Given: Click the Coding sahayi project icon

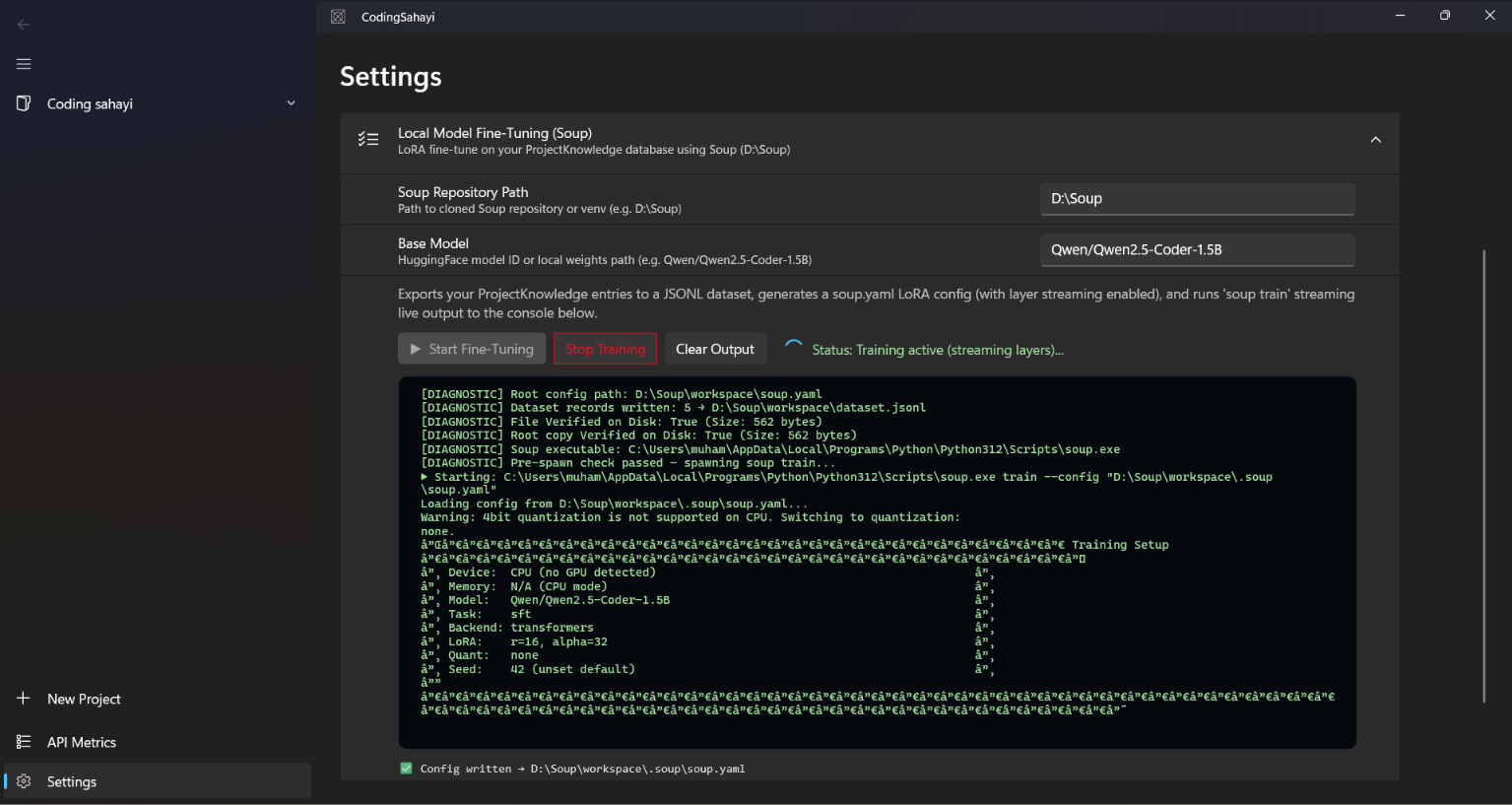Looking at the screenshot, I should point(24,103).
